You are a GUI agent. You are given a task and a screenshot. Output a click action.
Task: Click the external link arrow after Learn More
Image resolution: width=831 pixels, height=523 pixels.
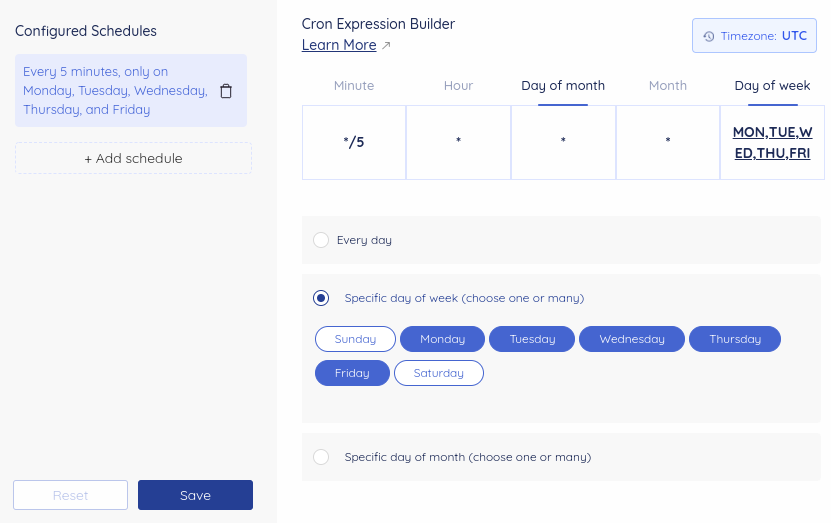(x=386, y=46)
